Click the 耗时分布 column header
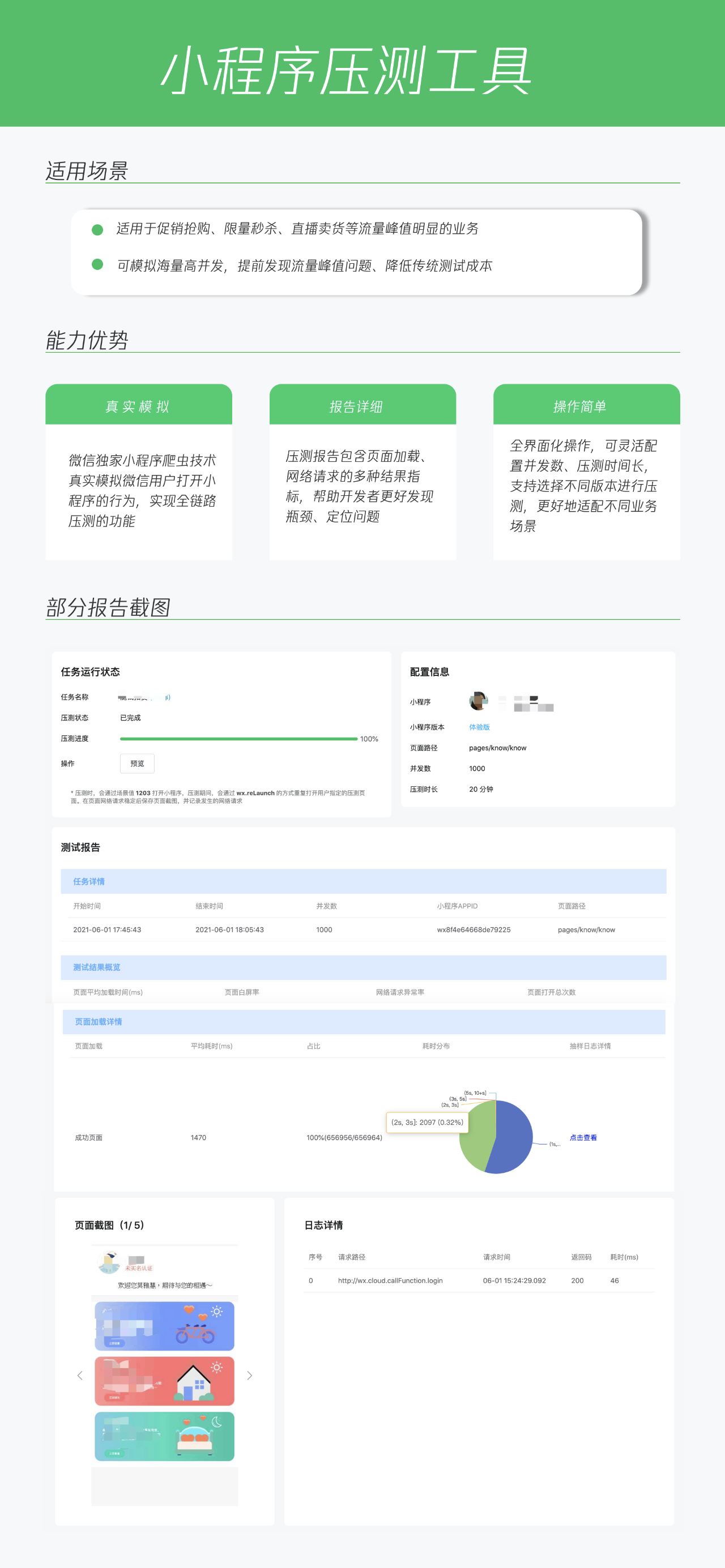Viewport: 725px width, 1568px height. [436, 1046]
